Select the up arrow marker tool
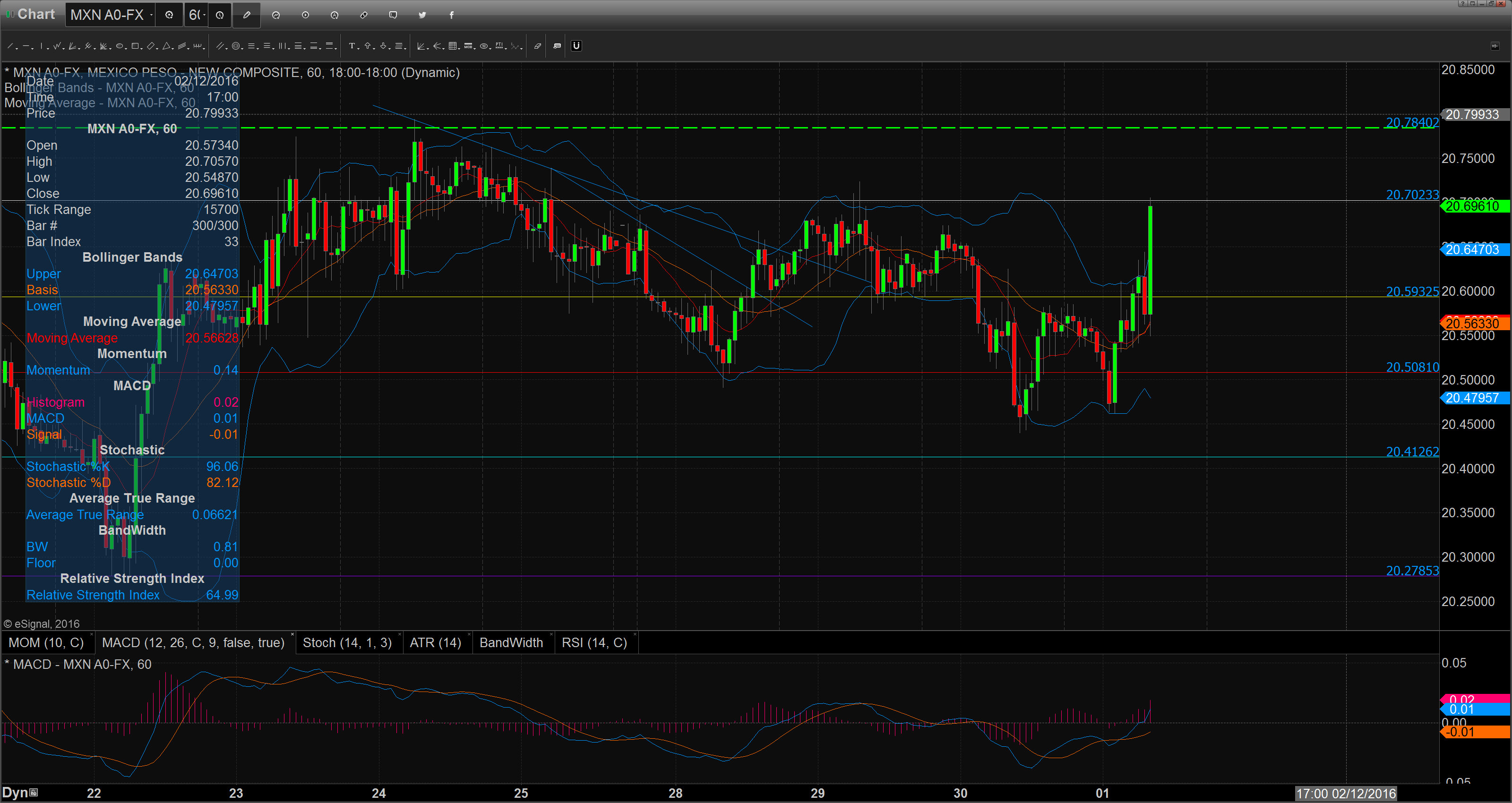Viewport: 1512px width, 803px height. point(368,46)
